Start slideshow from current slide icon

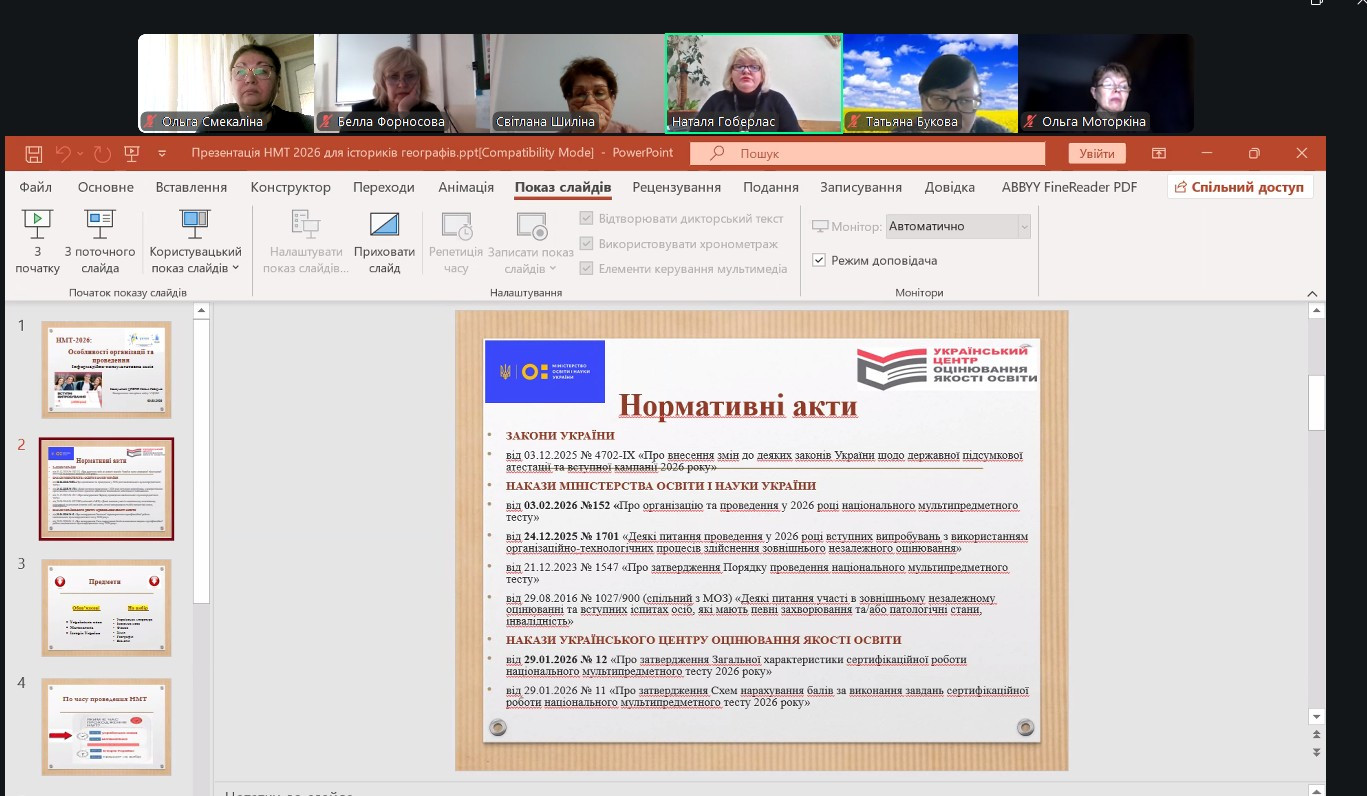(x=100, y=224)
